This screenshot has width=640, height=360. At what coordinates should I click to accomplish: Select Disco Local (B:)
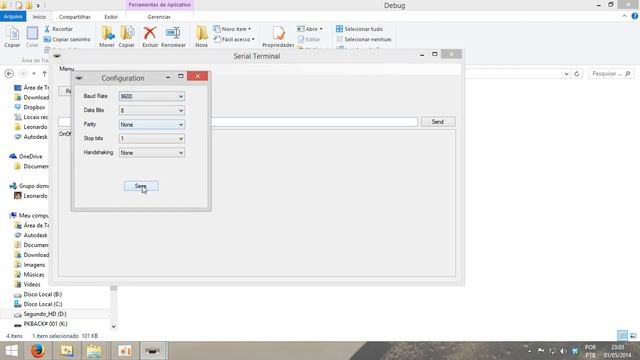pos(38,294)
